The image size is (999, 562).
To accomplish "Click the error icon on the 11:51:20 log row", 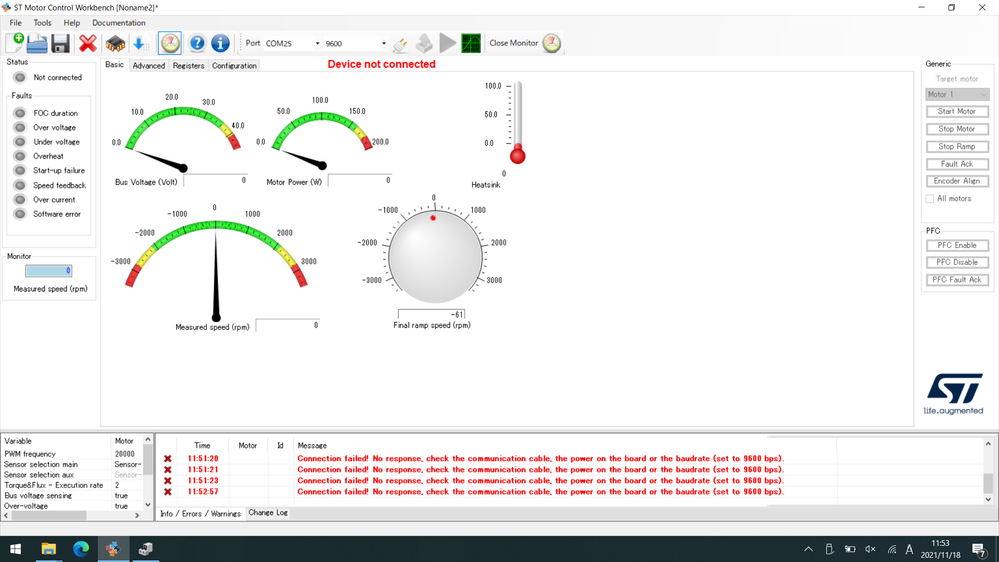I will pos(168,459).
